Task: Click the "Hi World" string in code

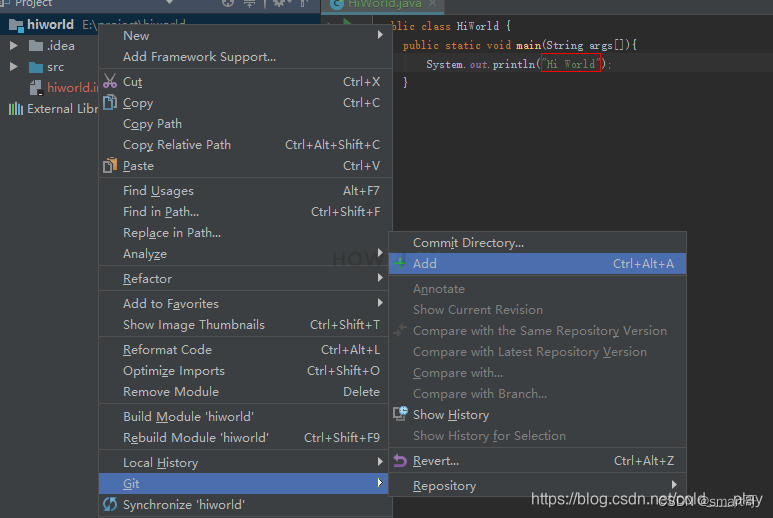Action: pyautogui.click(x=571, y=64)
